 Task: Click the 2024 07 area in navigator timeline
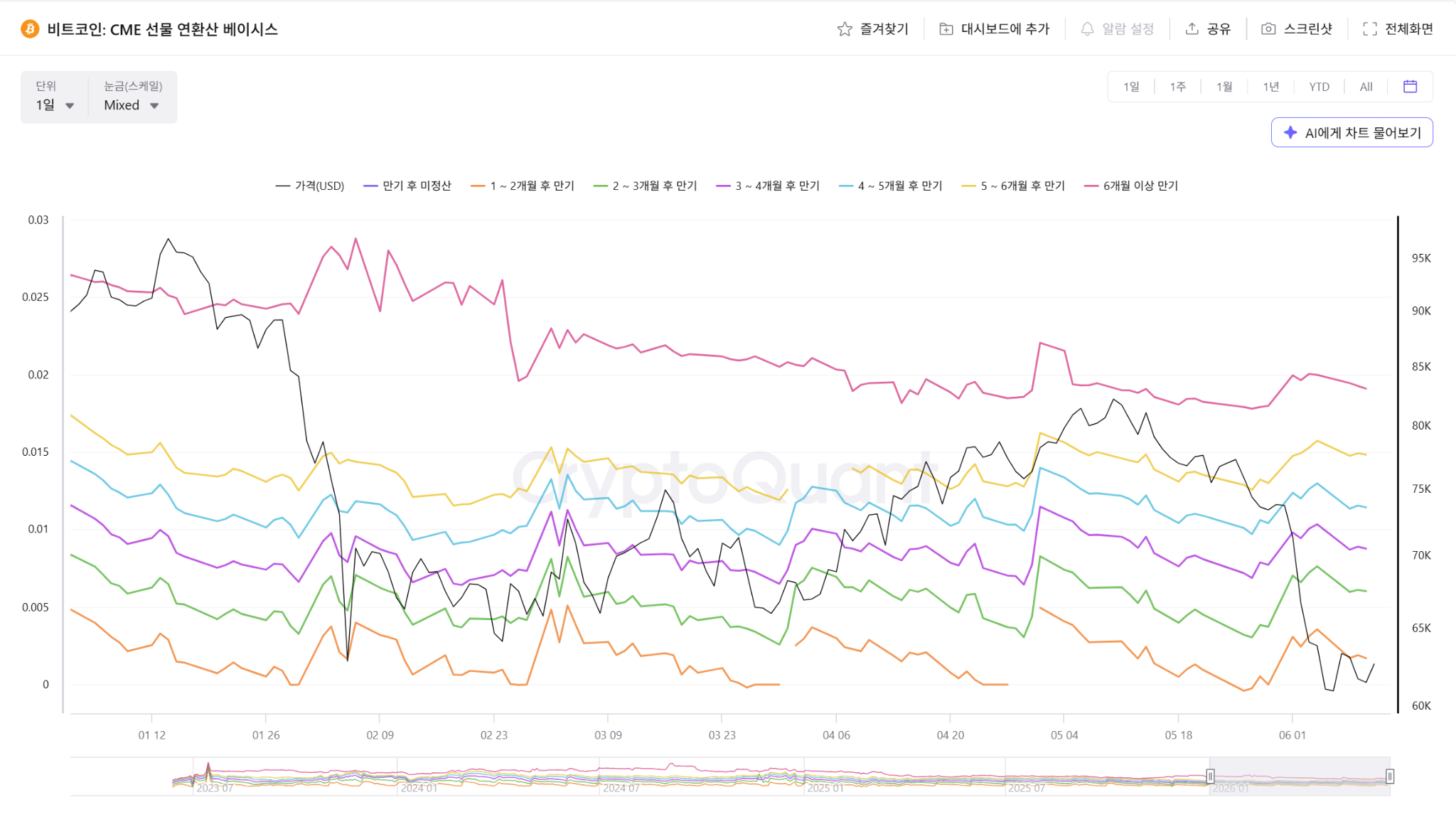coord(621,788)
